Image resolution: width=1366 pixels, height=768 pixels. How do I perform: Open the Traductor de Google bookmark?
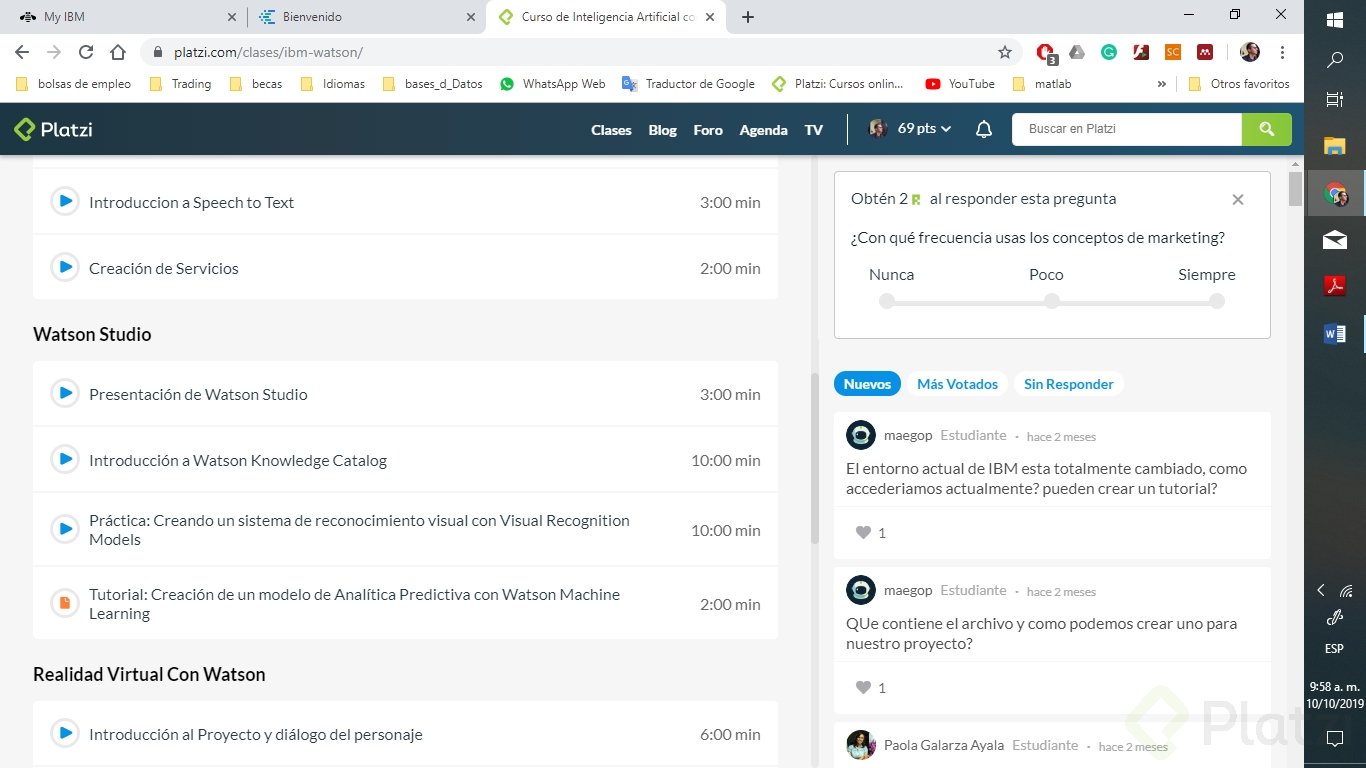[x=688, y=84]
